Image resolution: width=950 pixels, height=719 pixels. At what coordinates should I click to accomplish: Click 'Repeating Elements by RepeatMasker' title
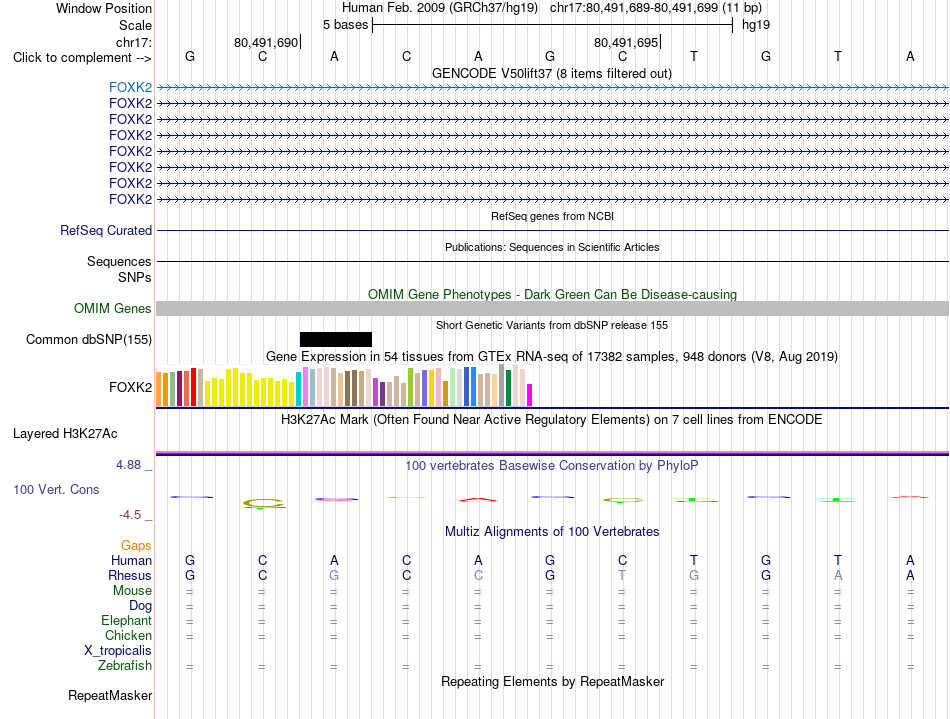(x=553, y=681)
